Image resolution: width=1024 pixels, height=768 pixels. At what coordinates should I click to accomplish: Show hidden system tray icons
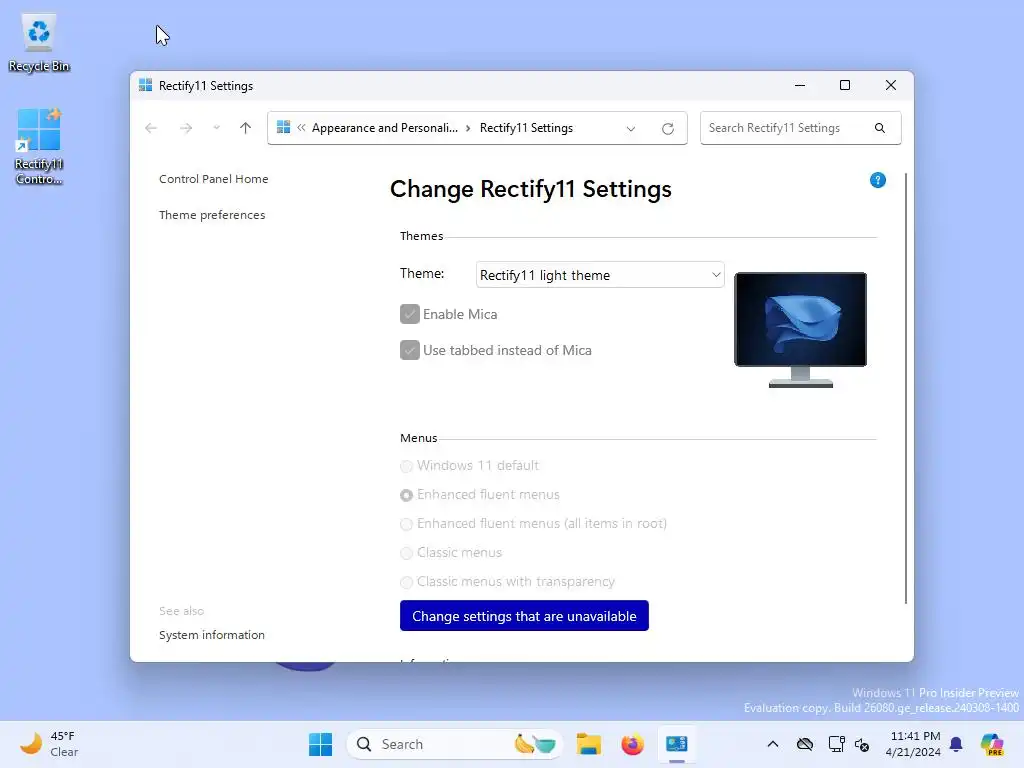pos(773,744)
